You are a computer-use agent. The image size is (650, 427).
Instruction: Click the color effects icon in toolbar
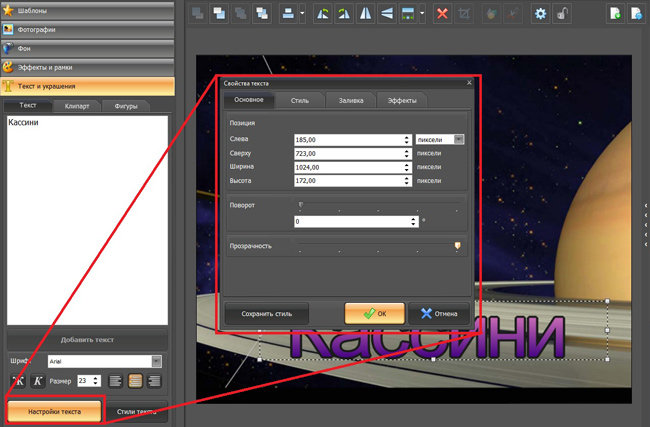[x=492, y=14]
